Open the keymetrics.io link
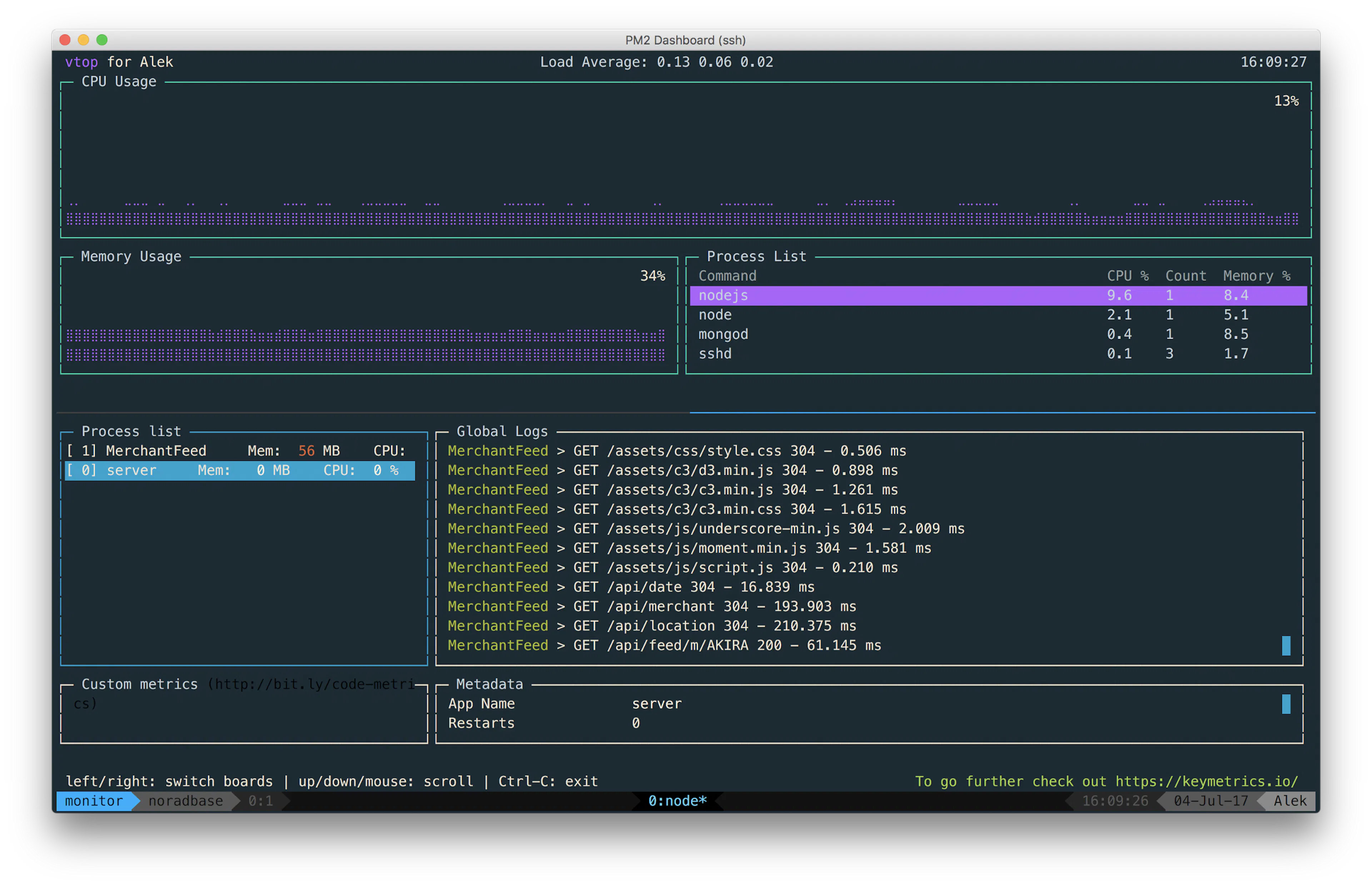The height and width of the screenshot is (887, 1372). [x=1207, y=782]
